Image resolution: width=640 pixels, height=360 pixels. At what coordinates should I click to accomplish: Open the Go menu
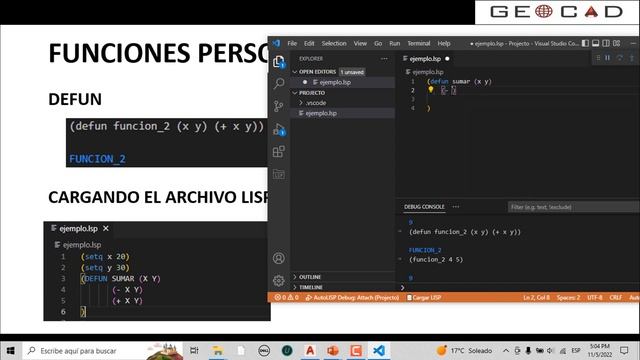(x=378, y=43)
